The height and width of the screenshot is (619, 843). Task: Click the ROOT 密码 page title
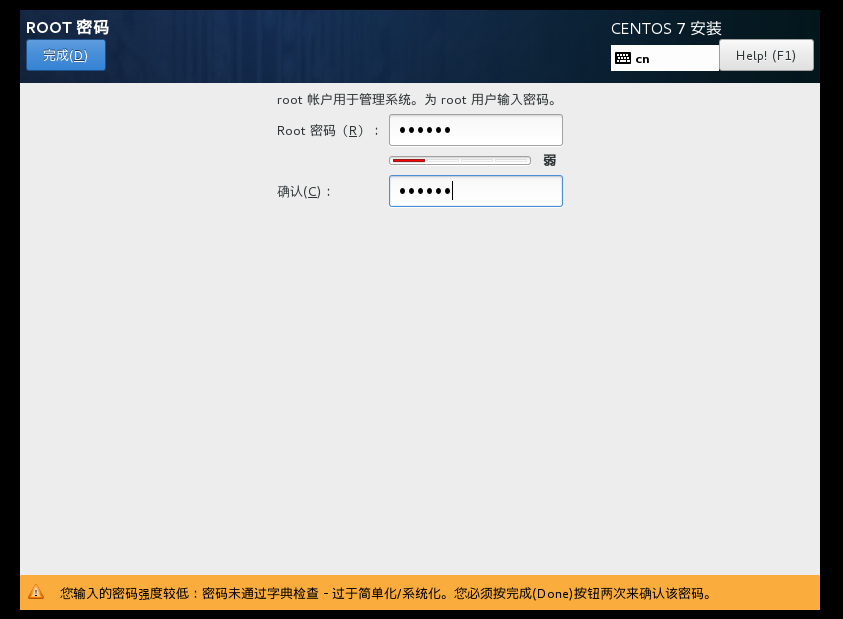tap(67, 27)
